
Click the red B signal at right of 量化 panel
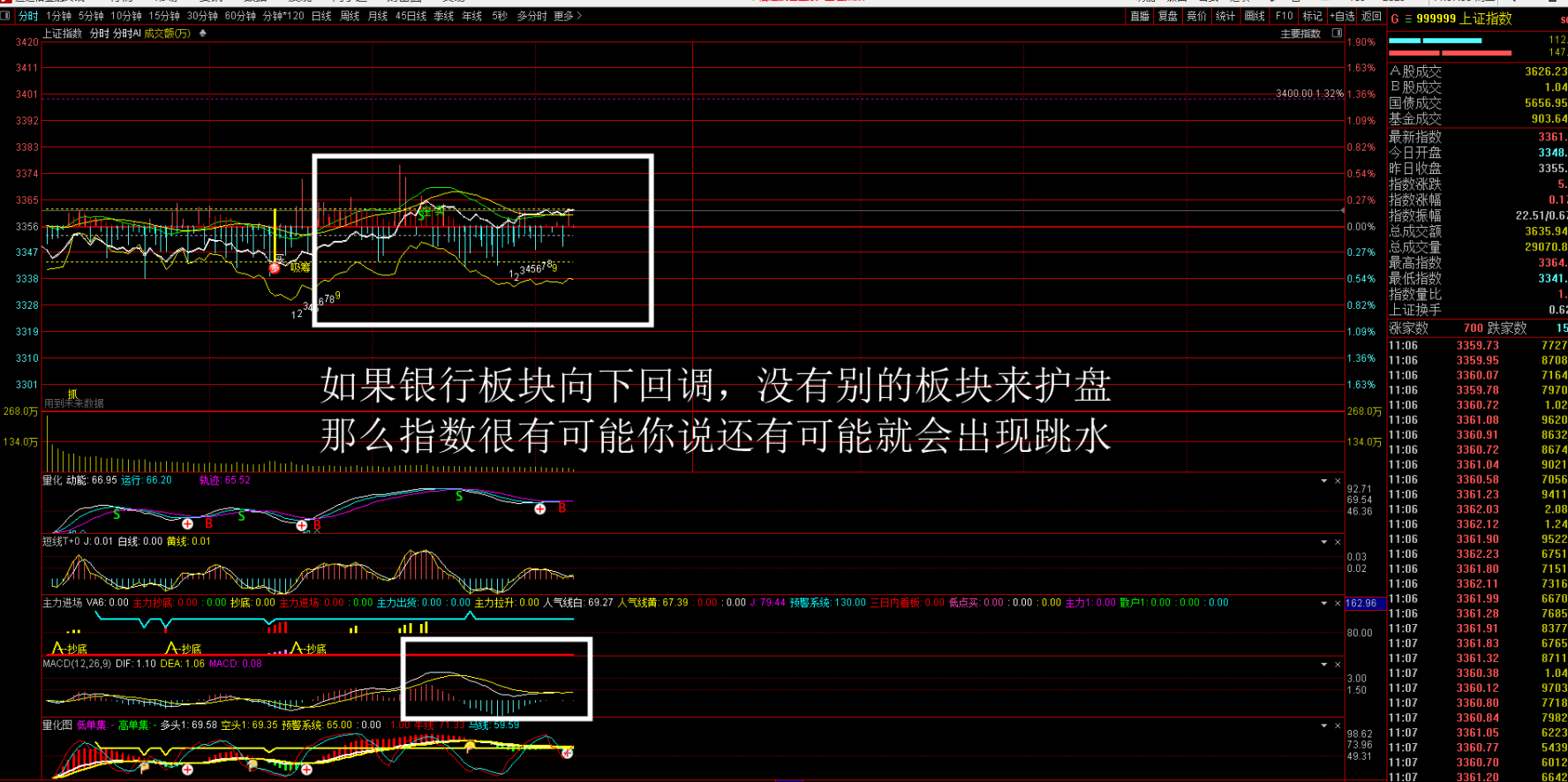pyautogui.click(x=562, y=508)
